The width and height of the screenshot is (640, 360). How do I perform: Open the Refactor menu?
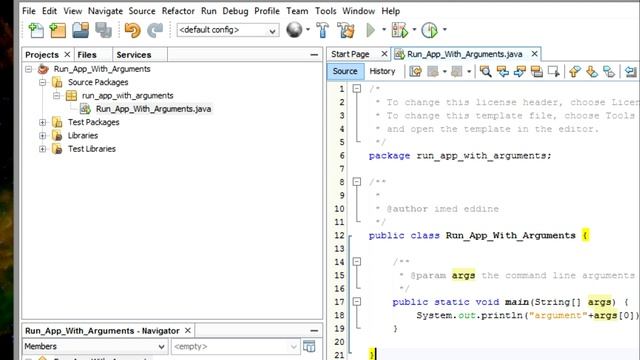point(178,11)
